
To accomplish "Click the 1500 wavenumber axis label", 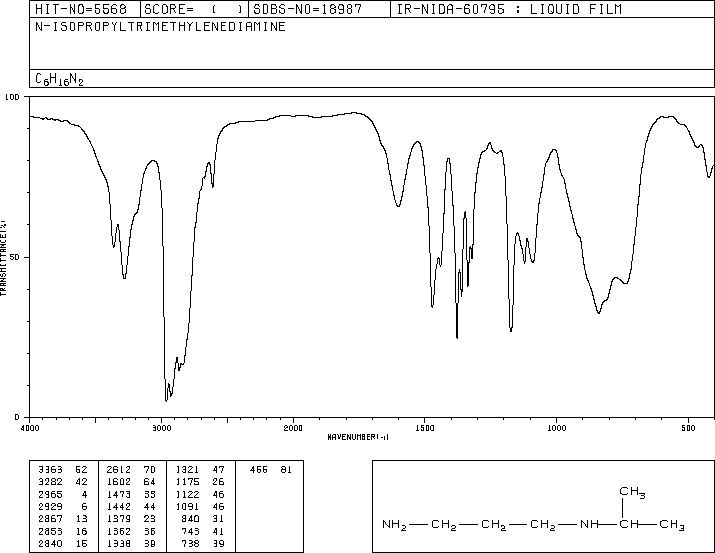I will click(425, 428).
